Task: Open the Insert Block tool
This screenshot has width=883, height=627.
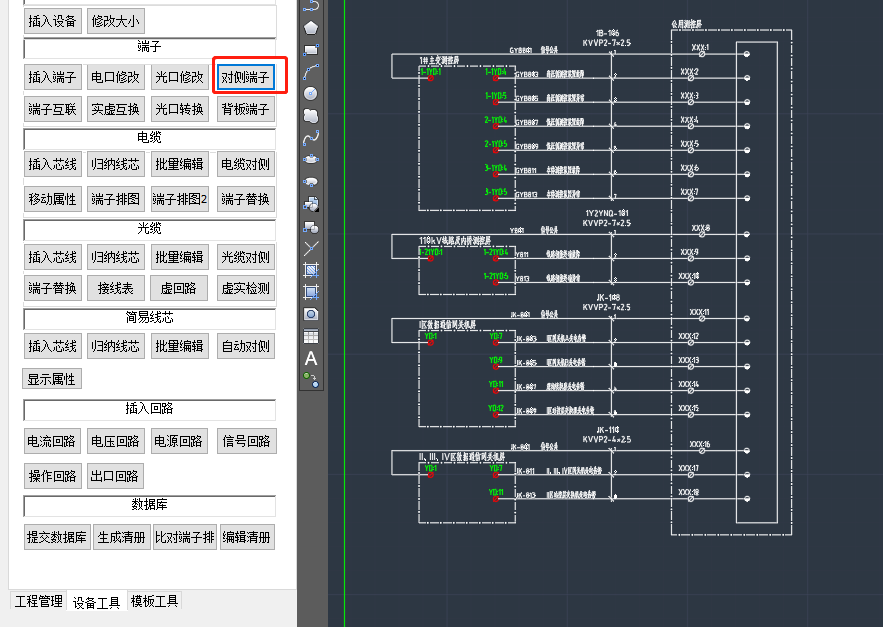Action: [311, 204]
